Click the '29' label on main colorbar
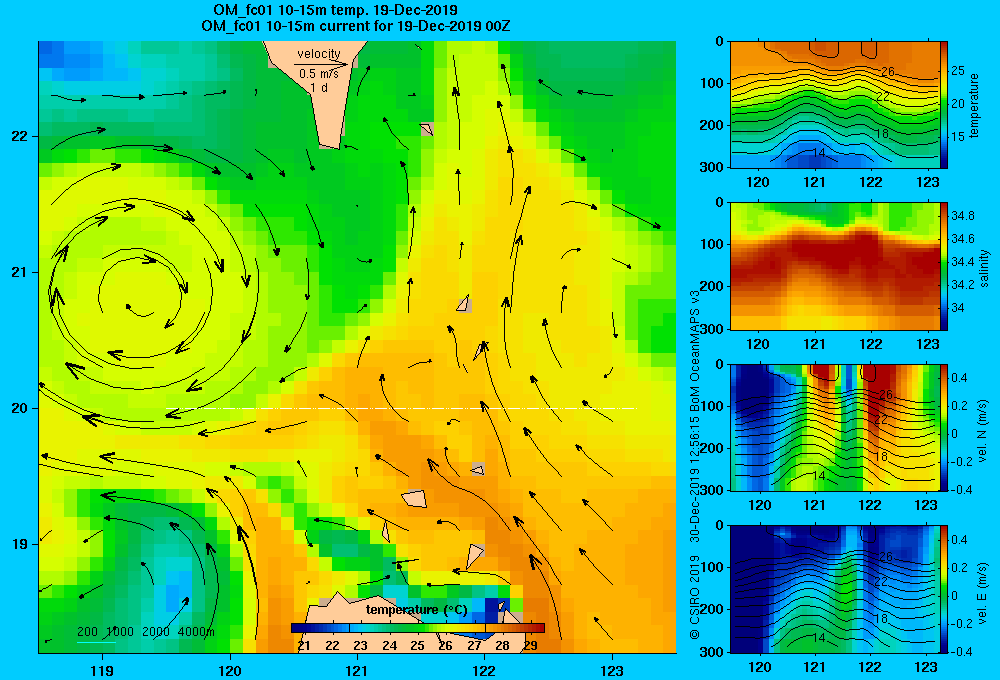 click(x=530, y=645)
